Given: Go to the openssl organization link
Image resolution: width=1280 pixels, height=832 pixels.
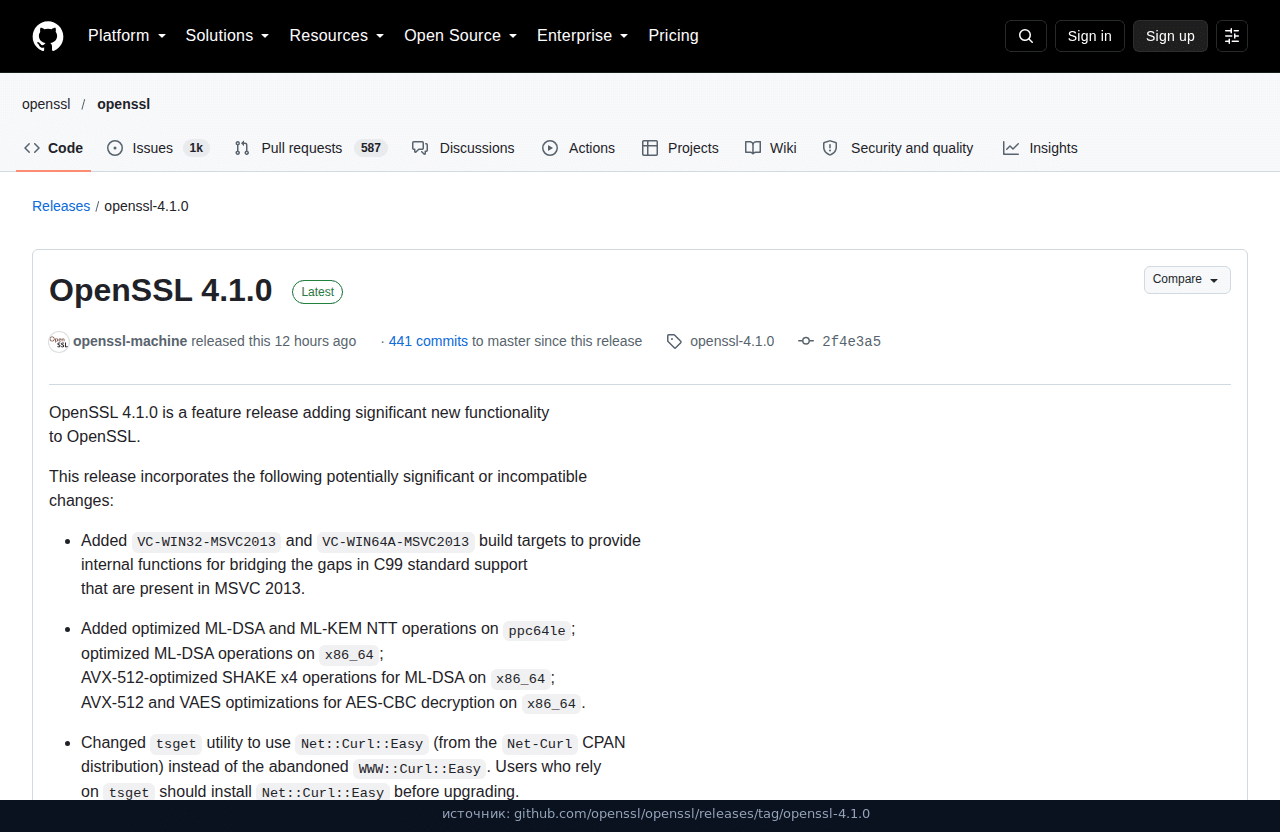Looking at the screenshot, I should (46, 104).
